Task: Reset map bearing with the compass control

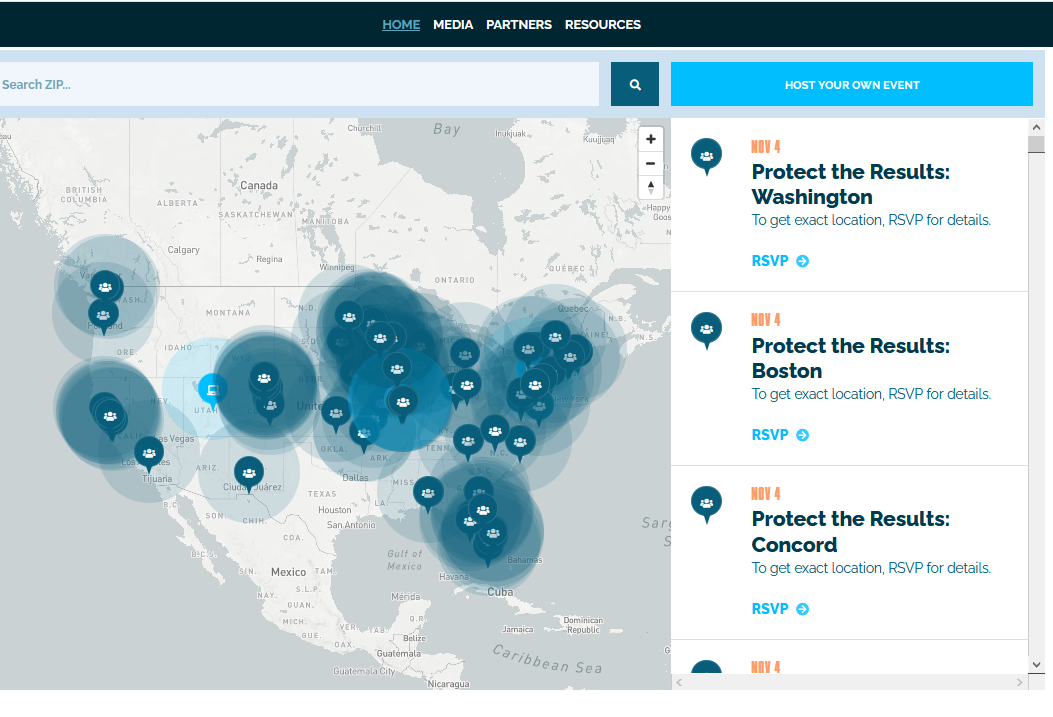Action: 650,187
